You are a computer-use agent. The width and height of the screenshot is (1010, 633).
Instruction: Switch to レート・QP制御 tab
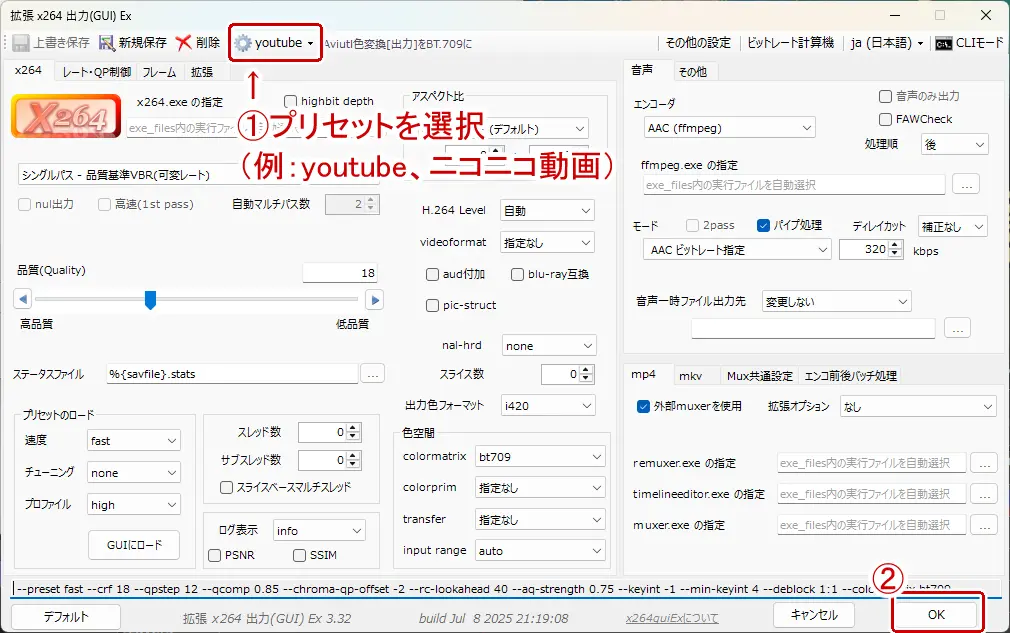pos(96,72)
